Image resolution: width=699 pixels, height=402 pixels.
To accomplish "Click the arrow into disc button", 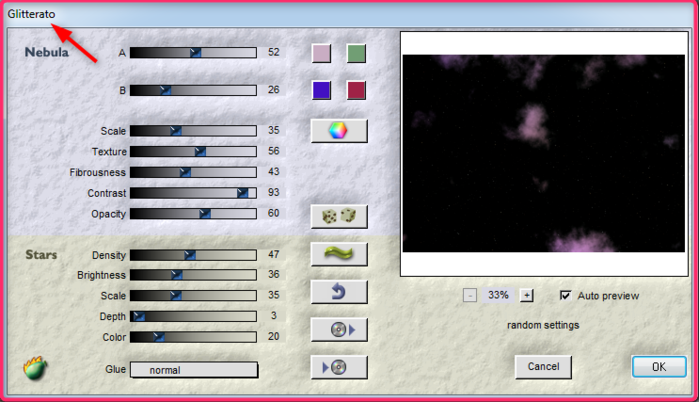I will [x=339, y=367].
